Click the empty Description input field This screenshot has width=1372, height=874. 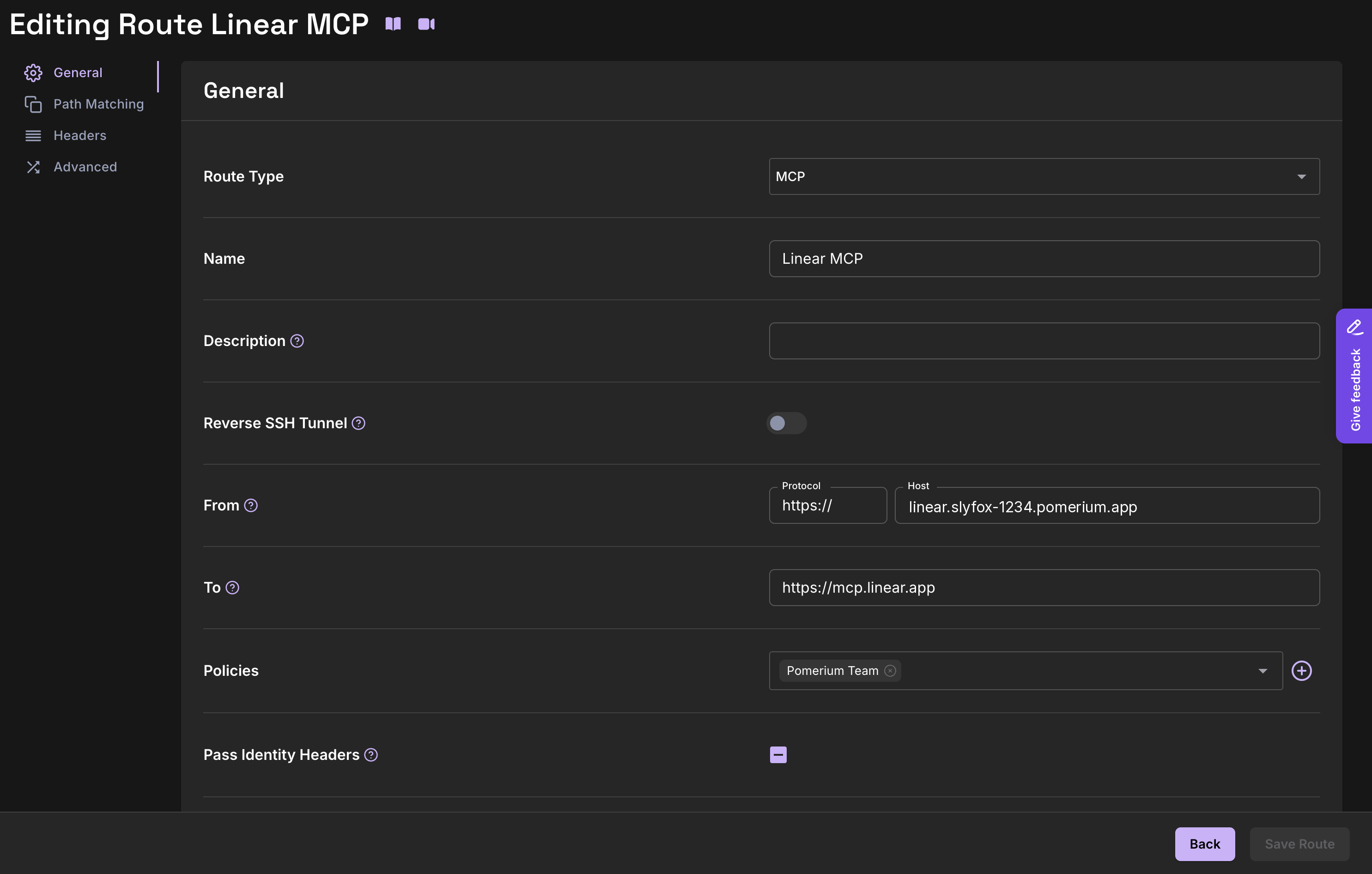pyautogui.click(x=1044, y=341)
